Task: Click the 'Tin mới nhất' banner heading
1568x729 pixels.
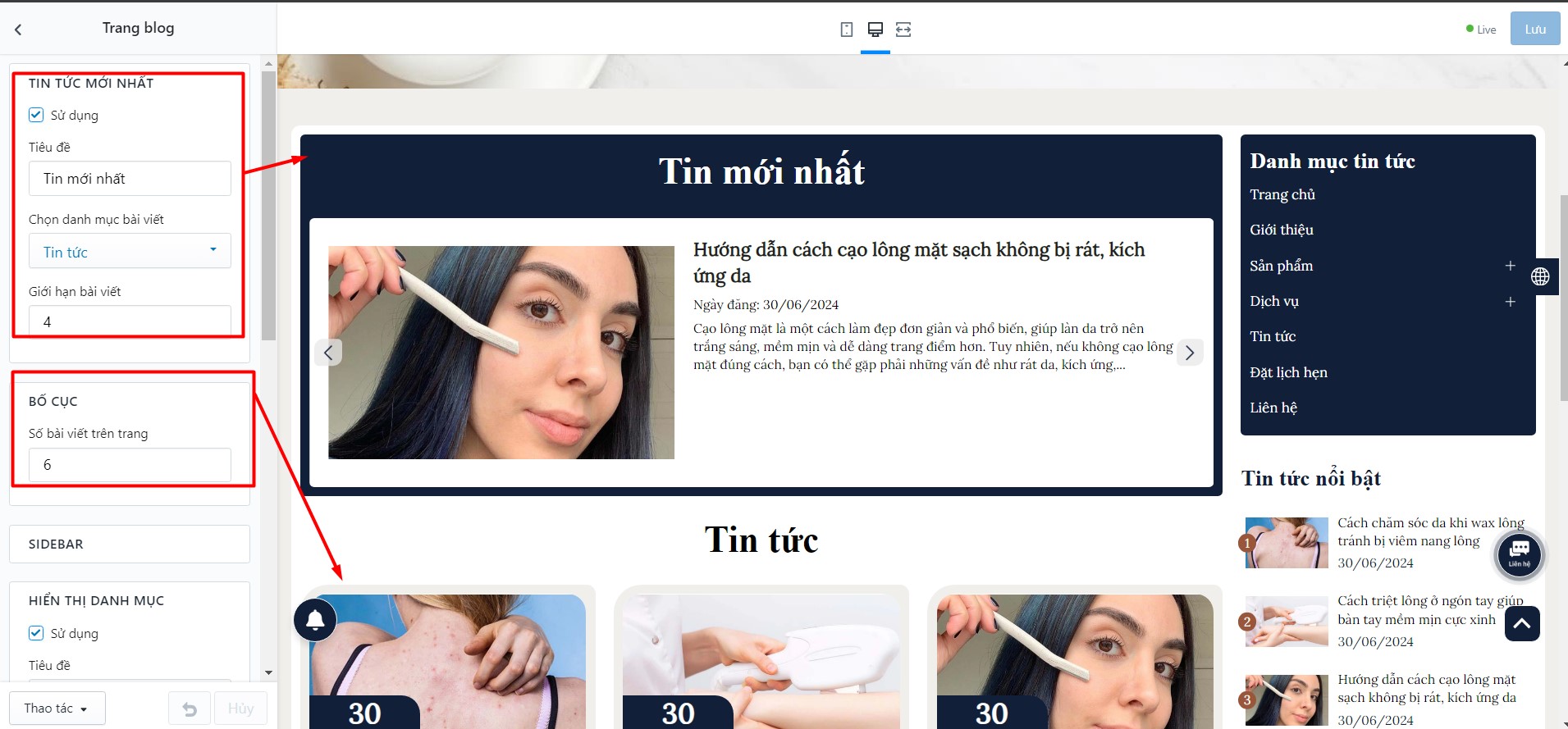Action: click(x=761, y=171)
